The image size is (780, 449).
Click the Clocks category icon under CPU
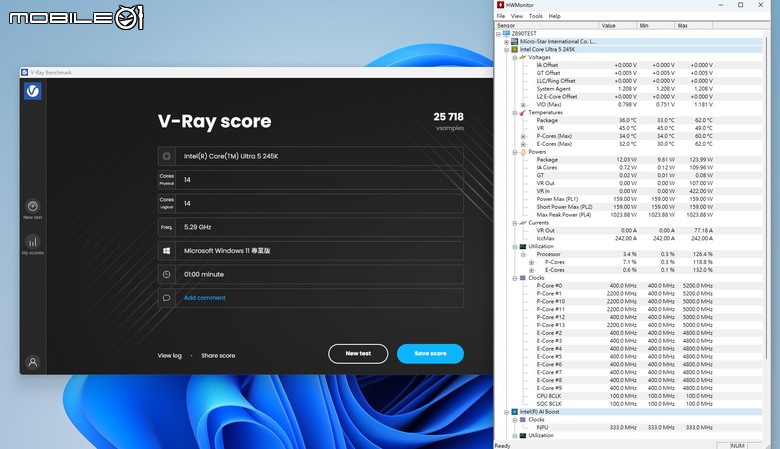pos(523,278)
